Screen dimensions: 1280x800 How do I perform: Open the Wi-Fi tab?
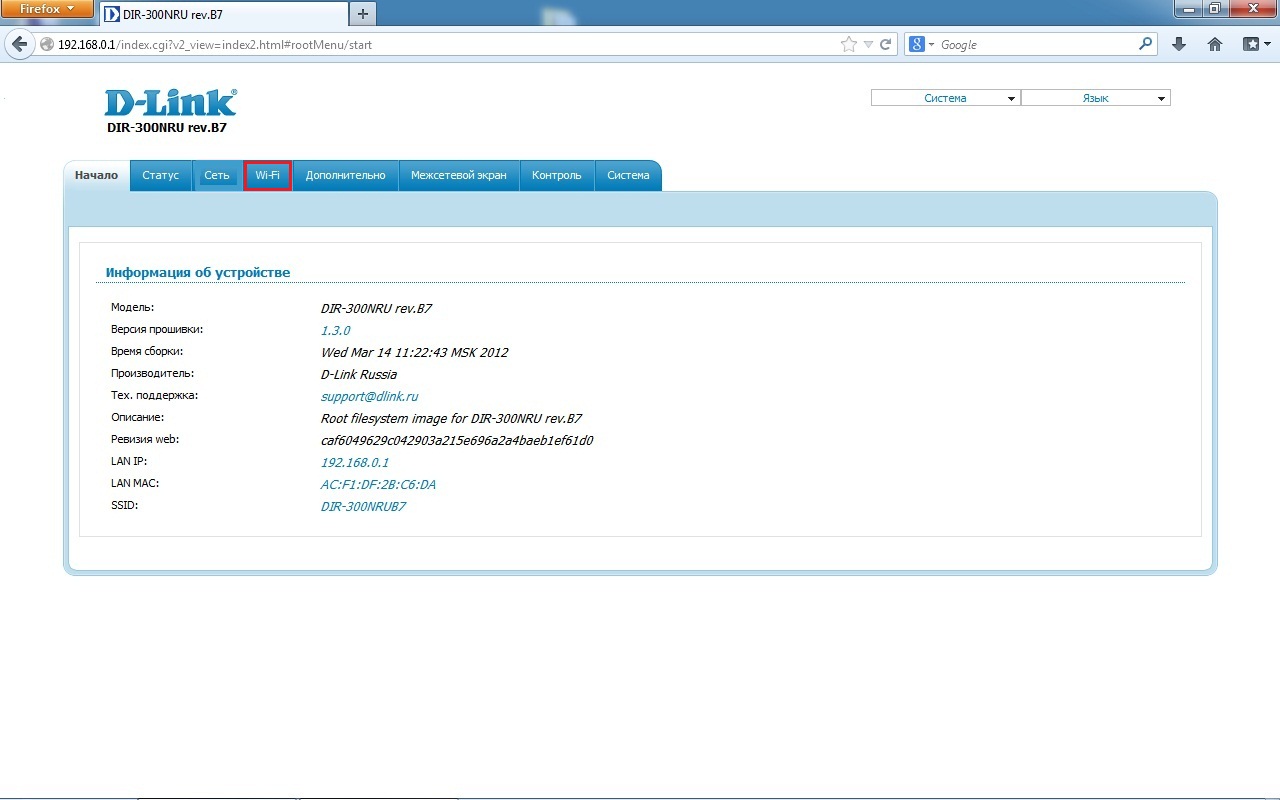(267, 175)
